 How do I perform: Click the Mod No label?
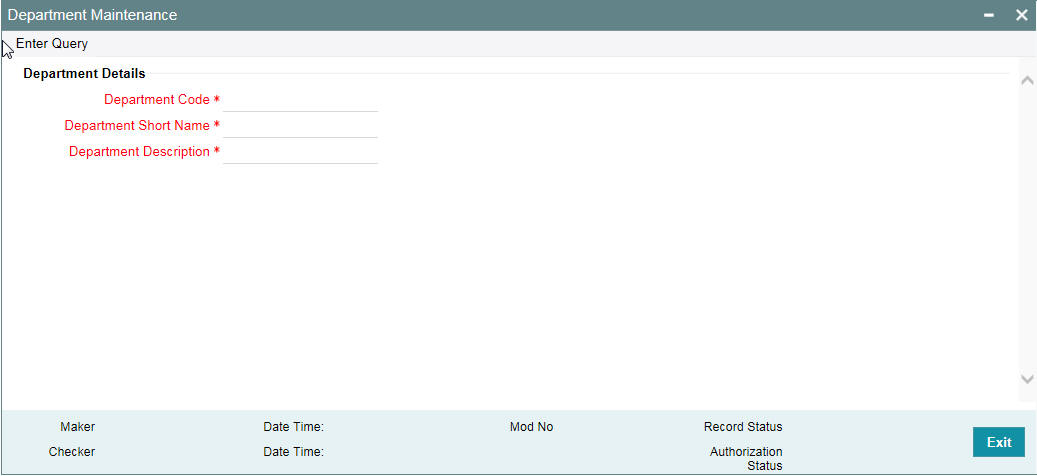(531, 427)
